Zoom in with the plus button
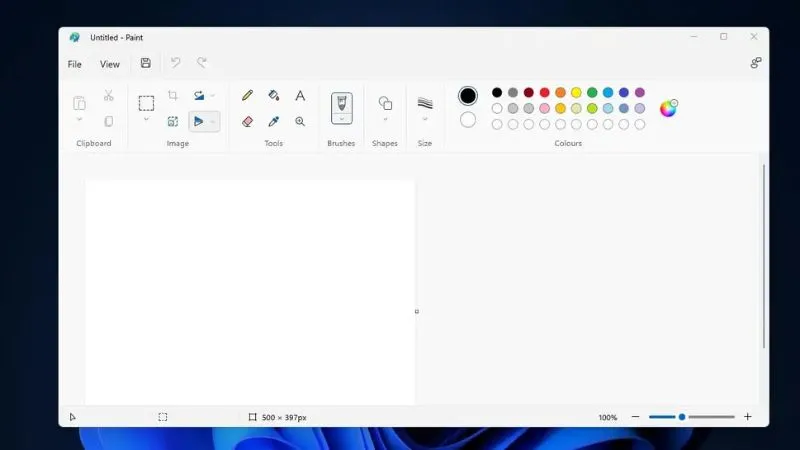The height and width of the screenshot is (450, 800). click(747, 417)
